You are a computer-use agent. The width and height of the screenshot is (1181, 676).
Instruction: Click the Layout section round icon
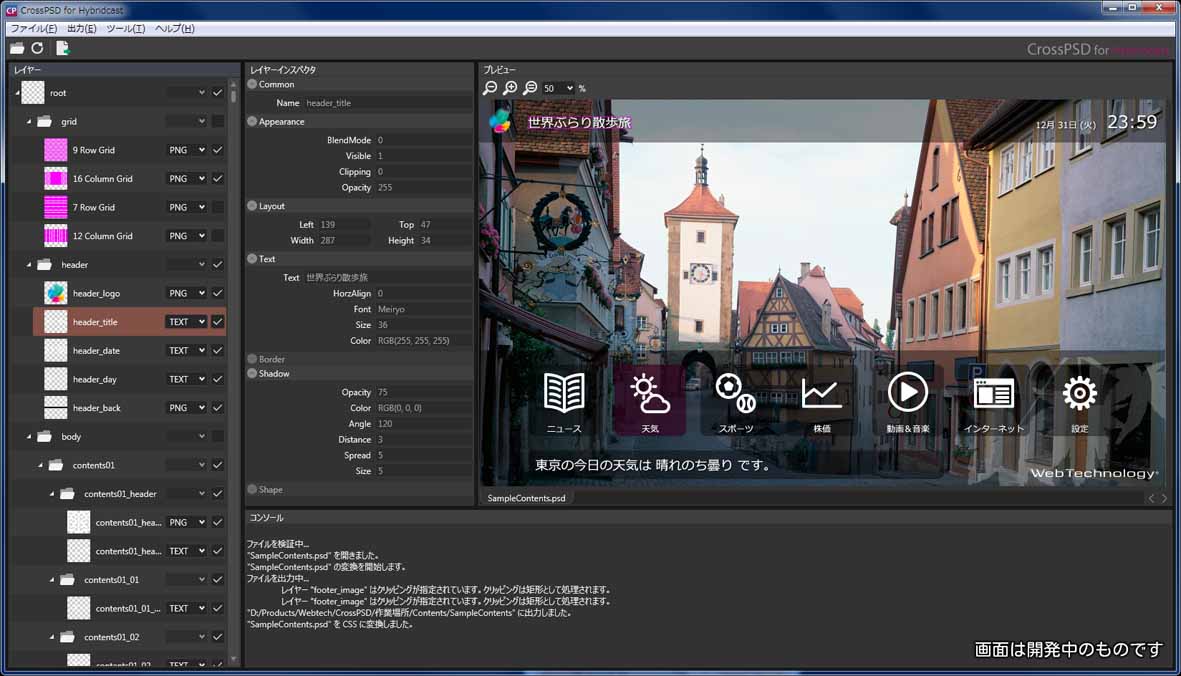(x=252, y=206)
